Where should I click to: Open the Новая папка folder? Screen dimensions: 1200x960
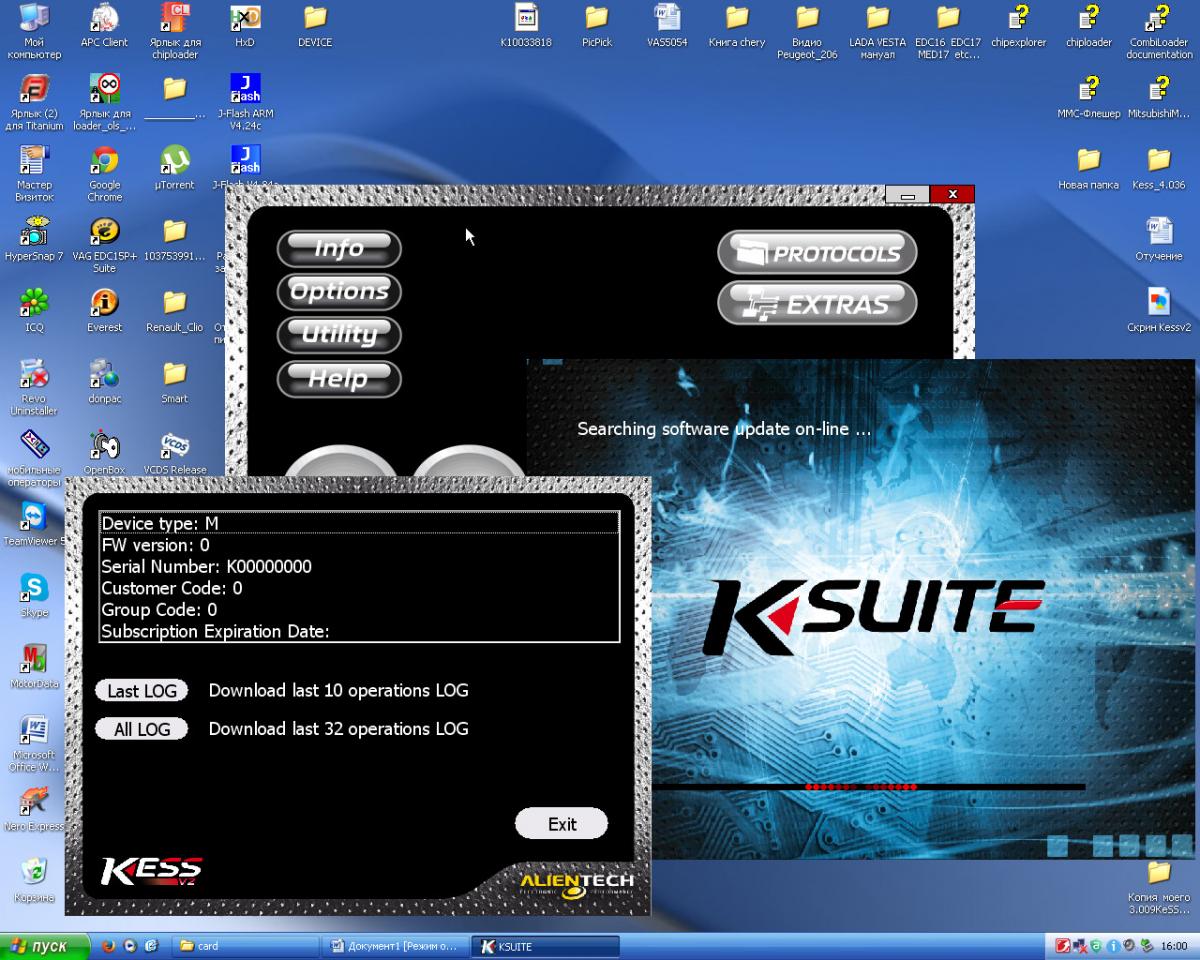pyautogui.click(x=1089, y=168)
